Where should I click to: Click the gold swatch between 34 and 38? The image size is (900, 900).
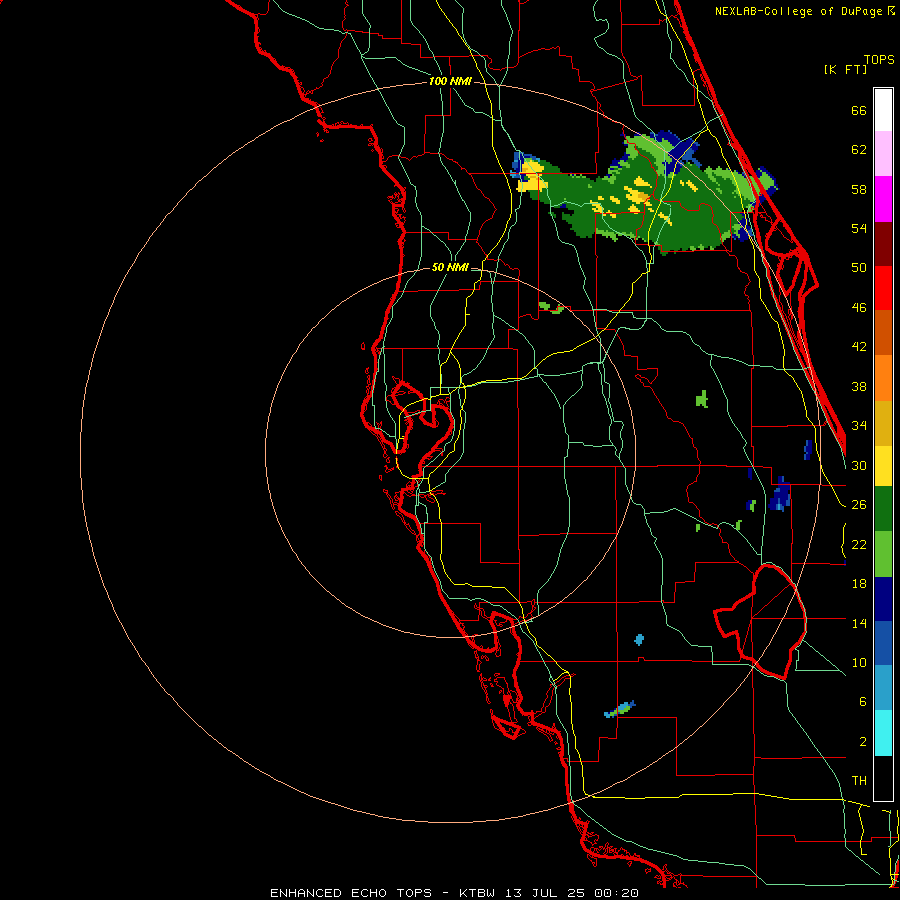click(x=883, y=423)
